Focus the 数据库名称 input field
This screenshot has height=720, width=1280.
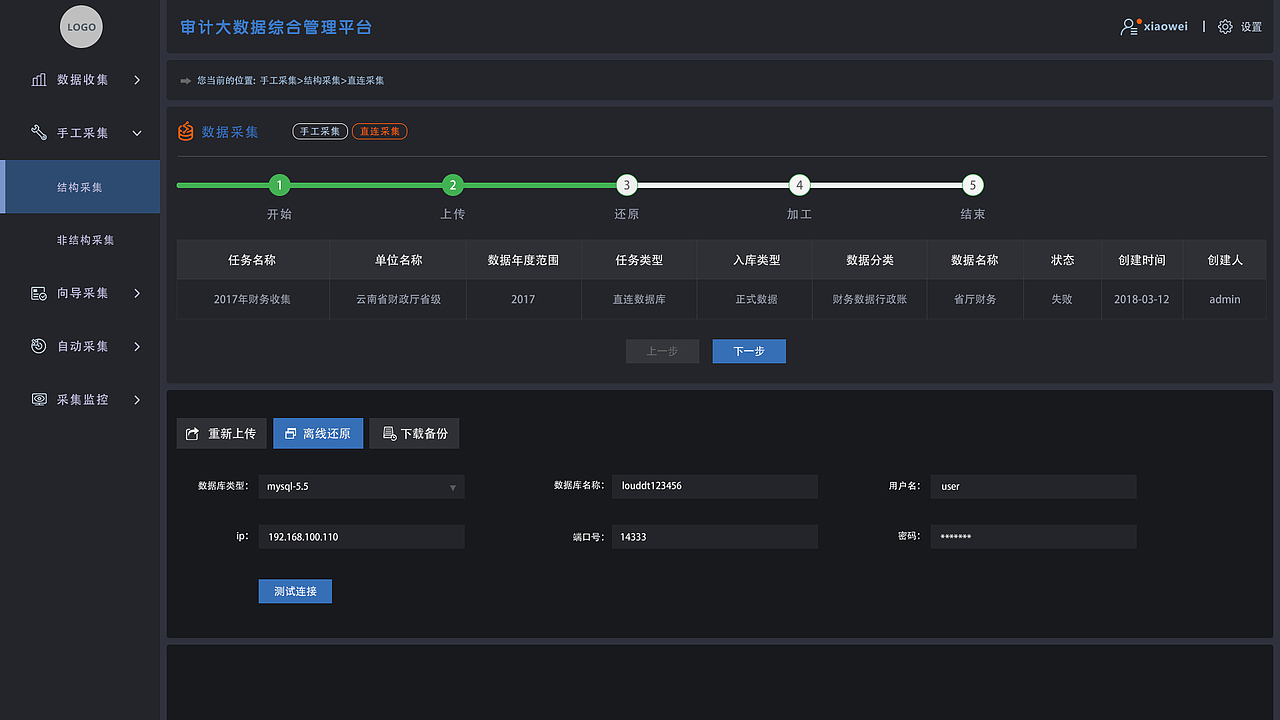(x=715, y=487)
